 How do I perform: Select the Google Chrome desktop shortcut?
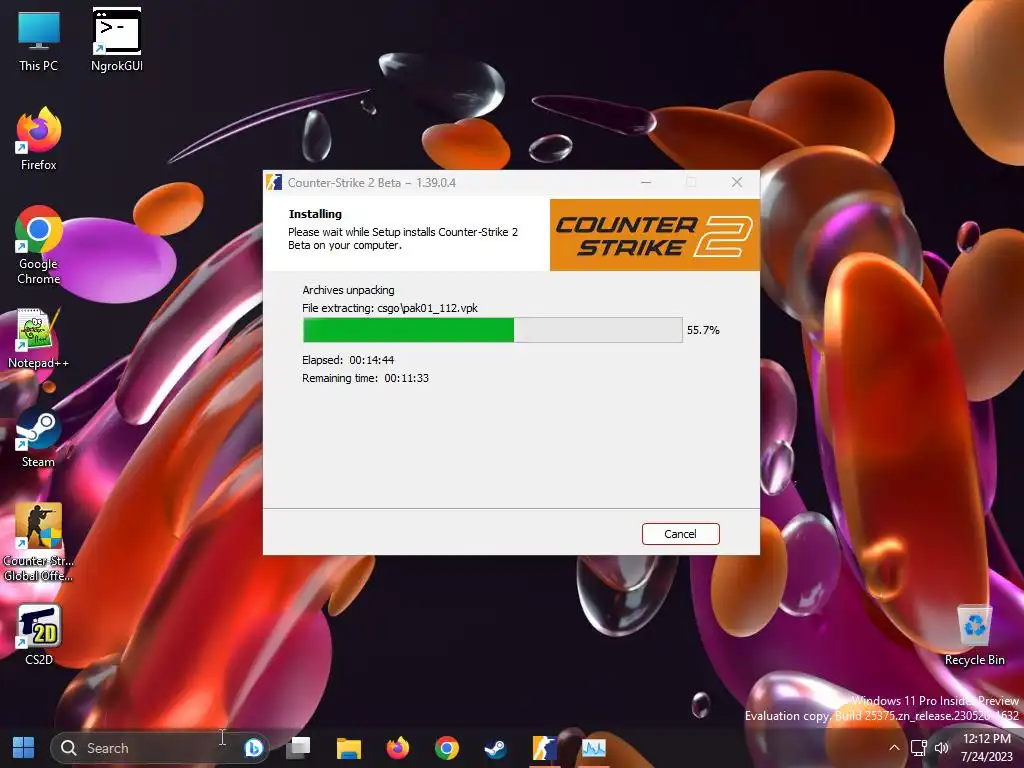(x=39, y=246)
